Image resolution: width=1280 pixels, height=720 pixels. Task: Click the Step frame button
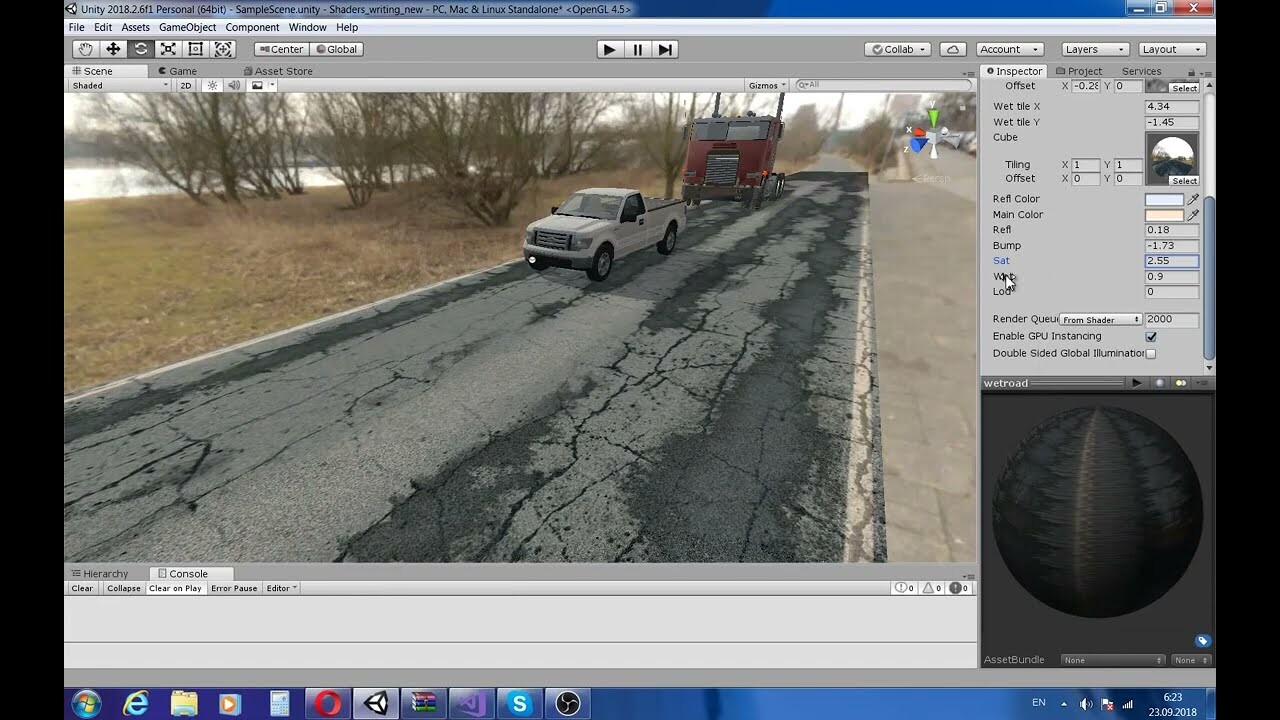coord(664,48)
